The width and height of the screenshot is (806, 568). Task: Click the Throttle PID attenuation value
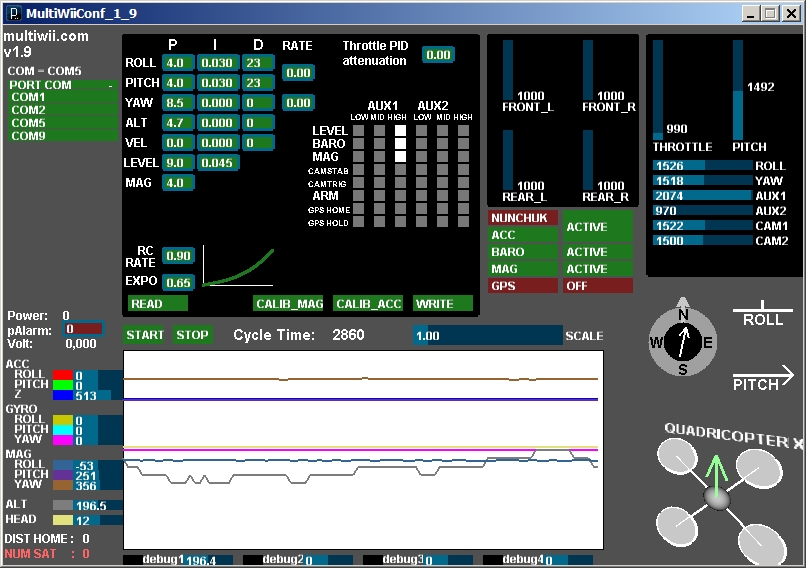tap(438, 55)
